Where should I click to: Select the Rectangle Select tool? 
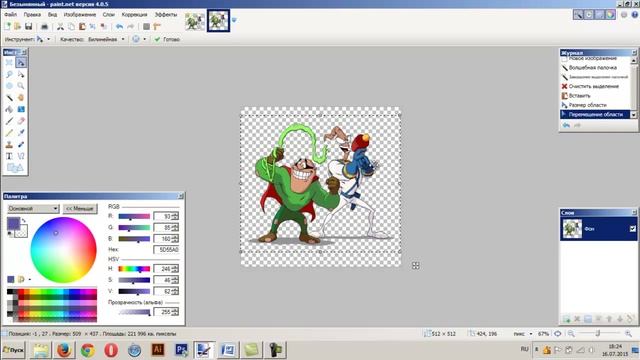point(9,62)
